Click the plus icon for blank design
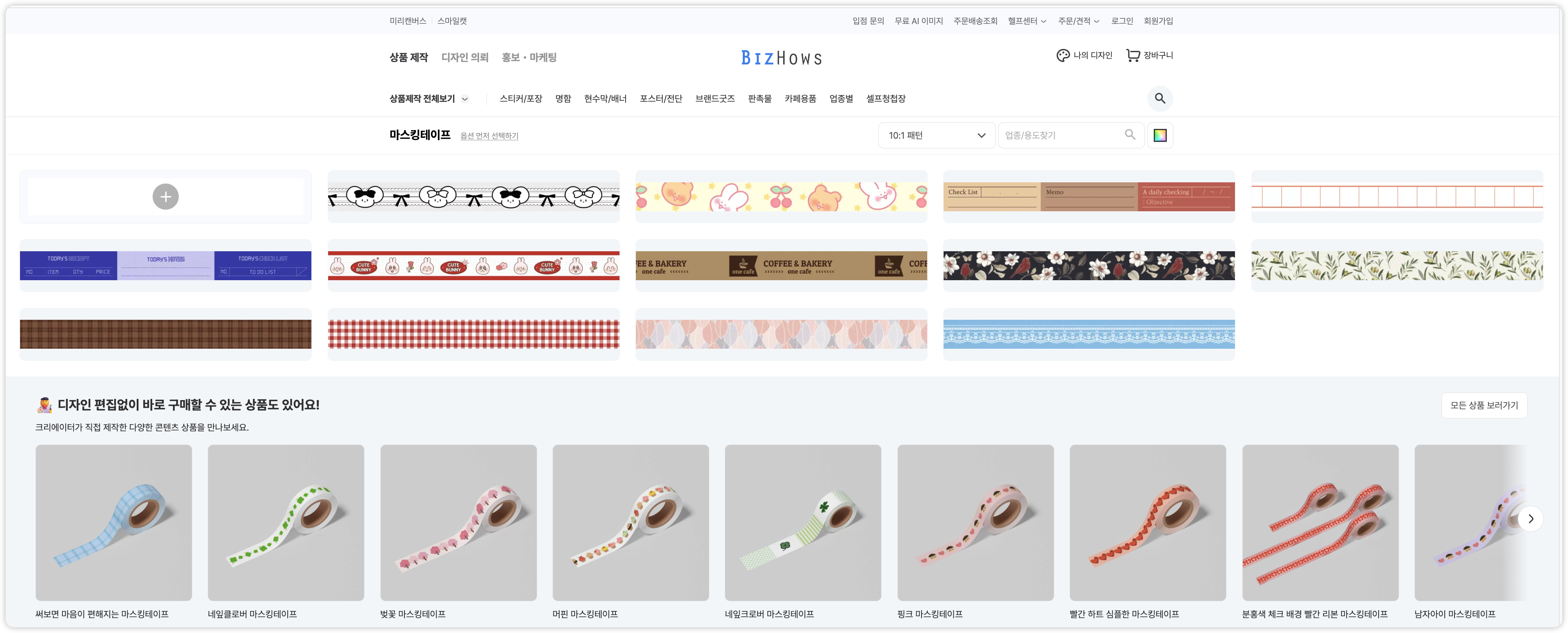This screenshot has width=1568, height=633. [166, 197]
